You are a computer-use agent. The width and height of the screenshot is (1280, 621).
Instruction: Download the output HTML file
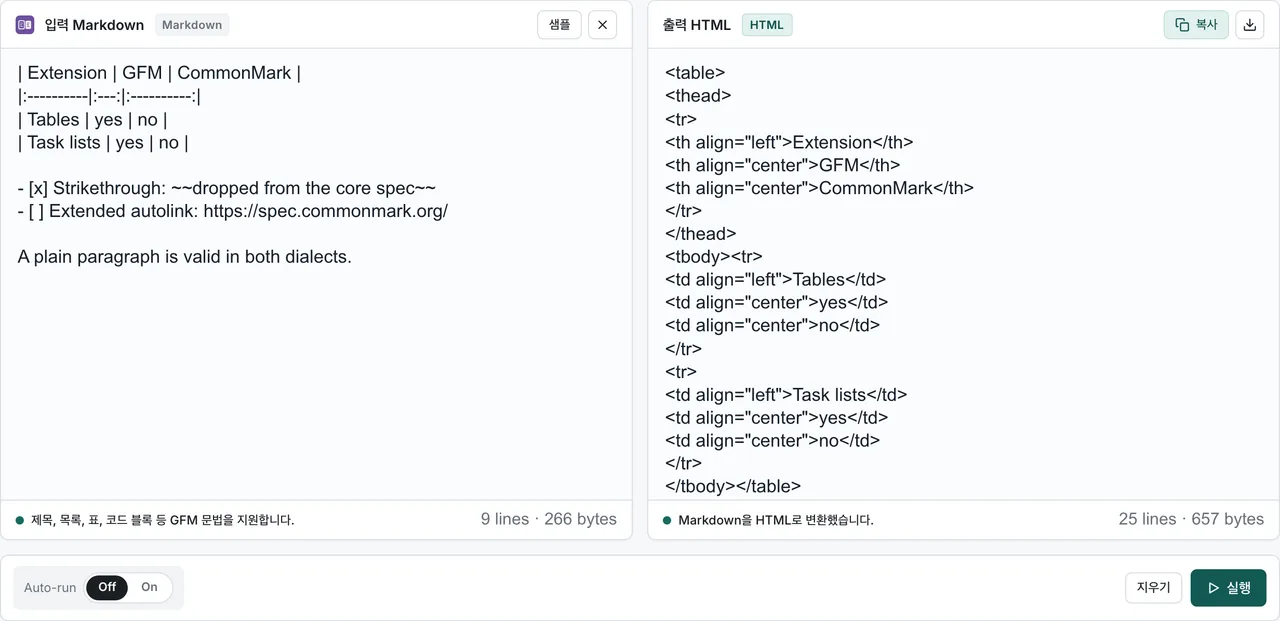coord(1249,25)
